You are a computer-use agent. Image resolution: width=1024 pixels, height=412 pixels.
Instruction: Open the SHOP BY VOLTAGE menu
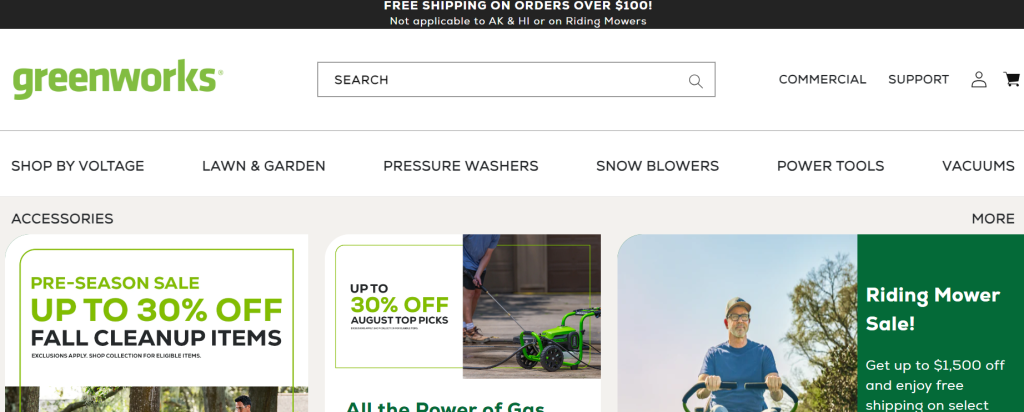(x=78, y=166)
